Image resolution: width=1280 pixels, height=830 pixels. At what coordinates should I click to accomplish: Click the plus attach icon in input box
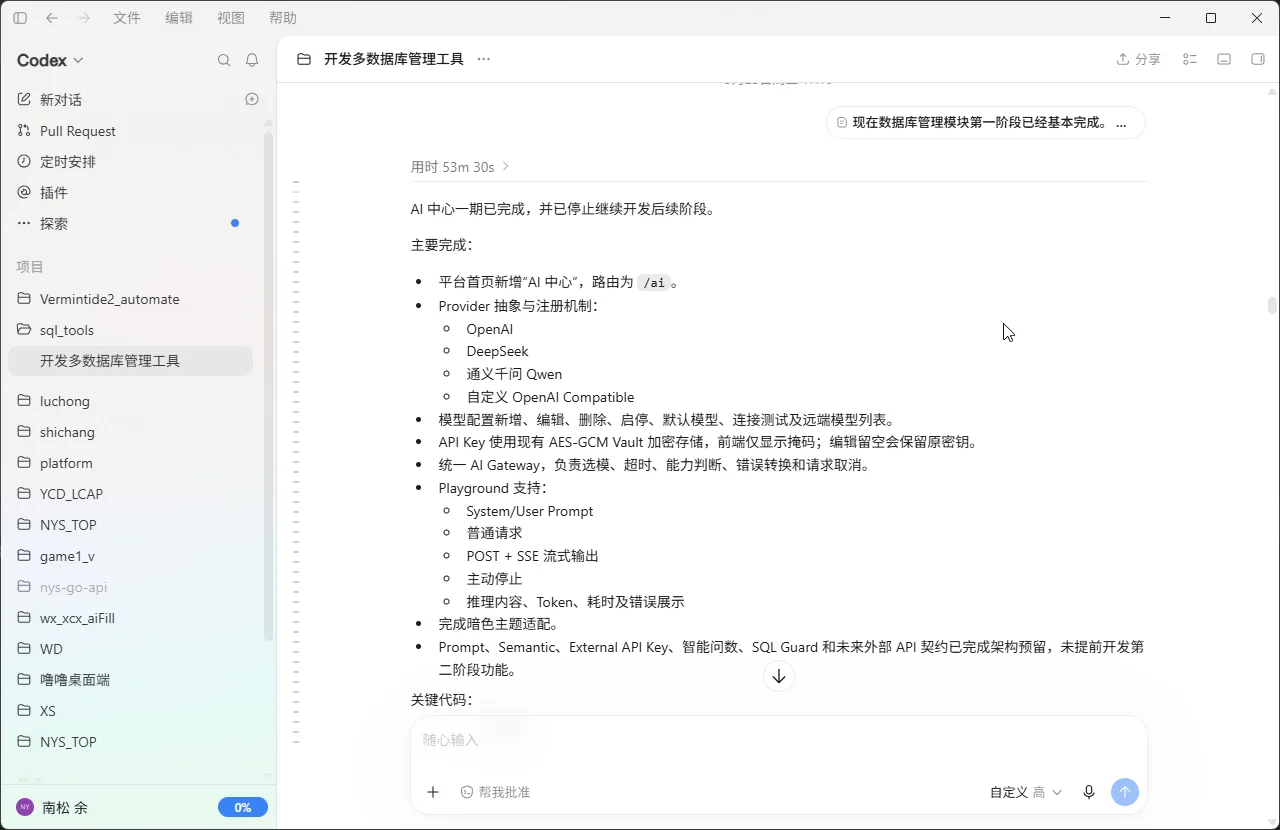coord(433,792)
